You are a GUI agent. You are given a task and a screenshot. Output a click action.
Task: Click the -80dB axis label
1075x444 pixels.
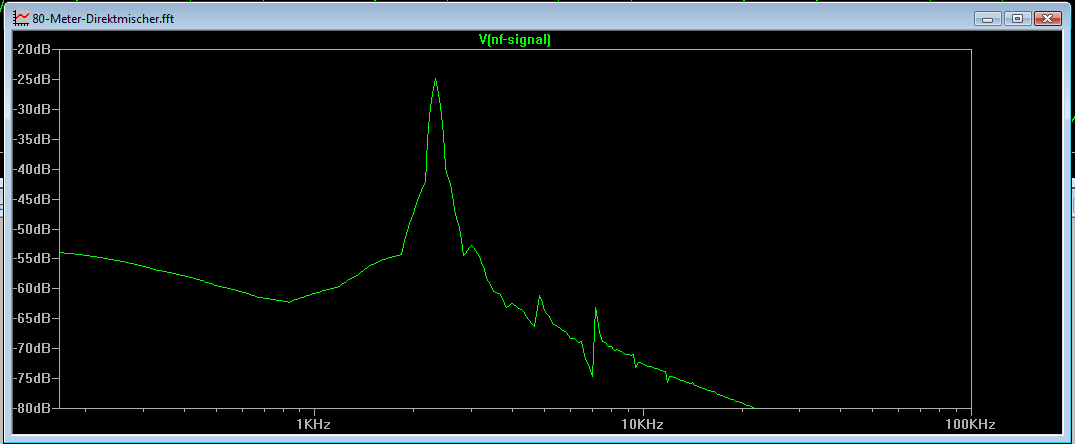pyautogui.click(x=32, y=408)
